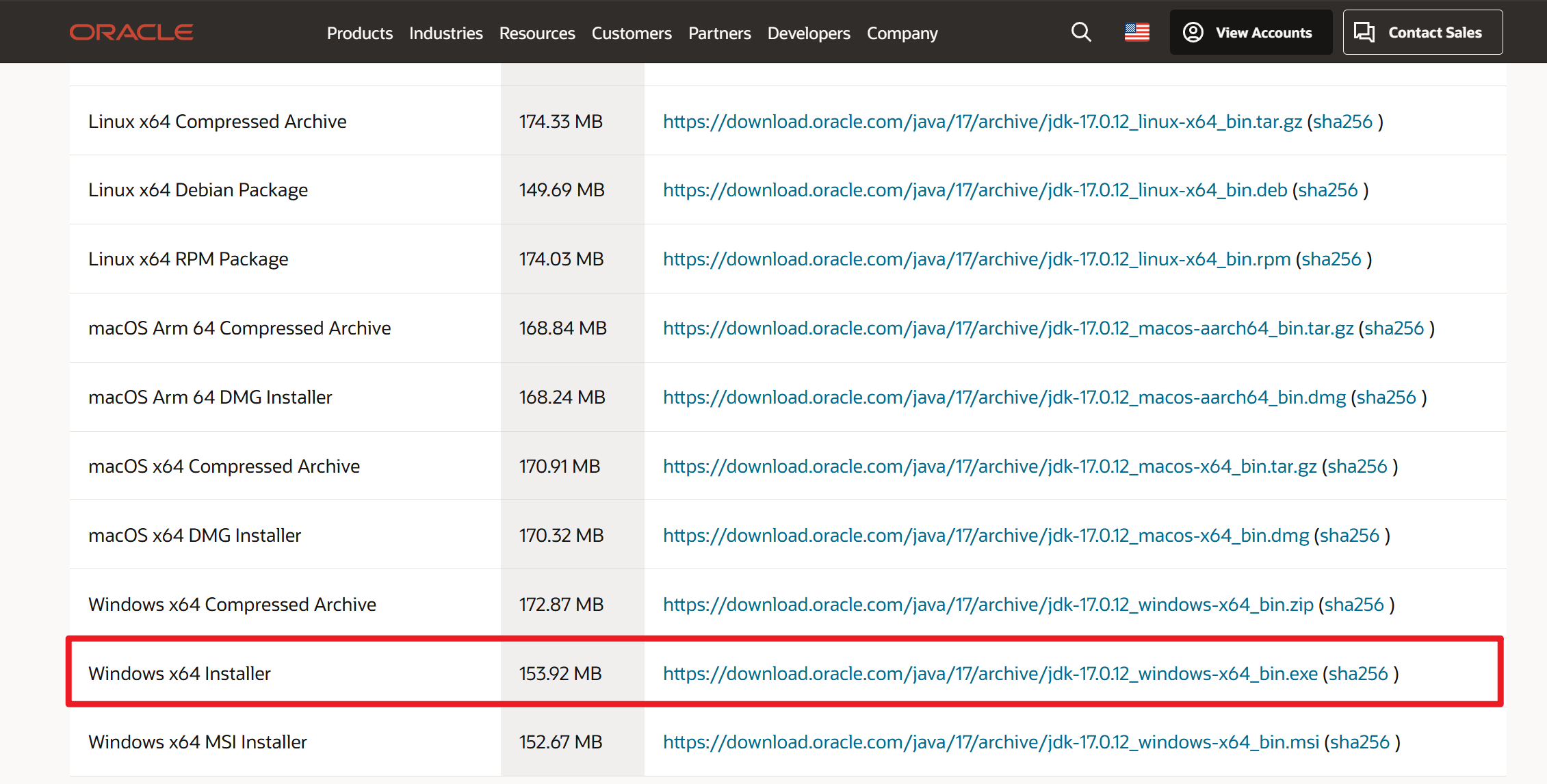Click the Oracle logo
1547x784 pixels.
pyautogui.click(x=131, y=32)
